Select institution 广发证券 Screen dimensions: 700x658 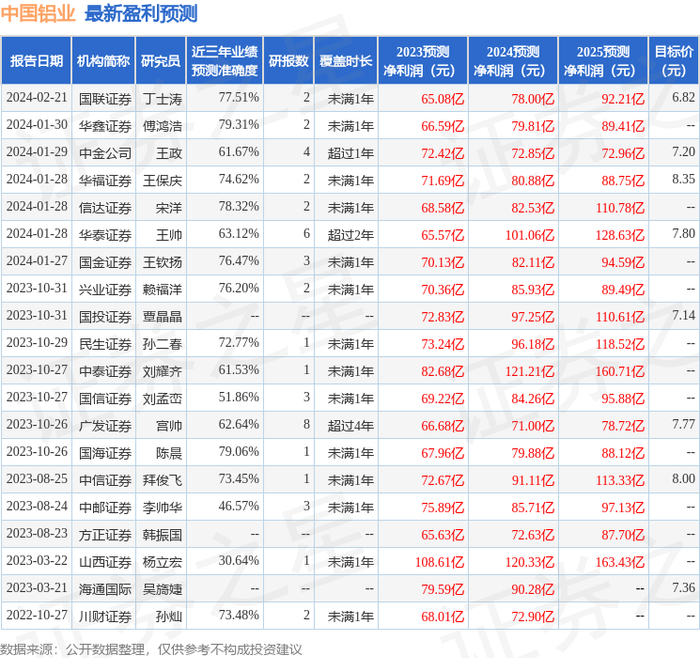pos(105,426)
